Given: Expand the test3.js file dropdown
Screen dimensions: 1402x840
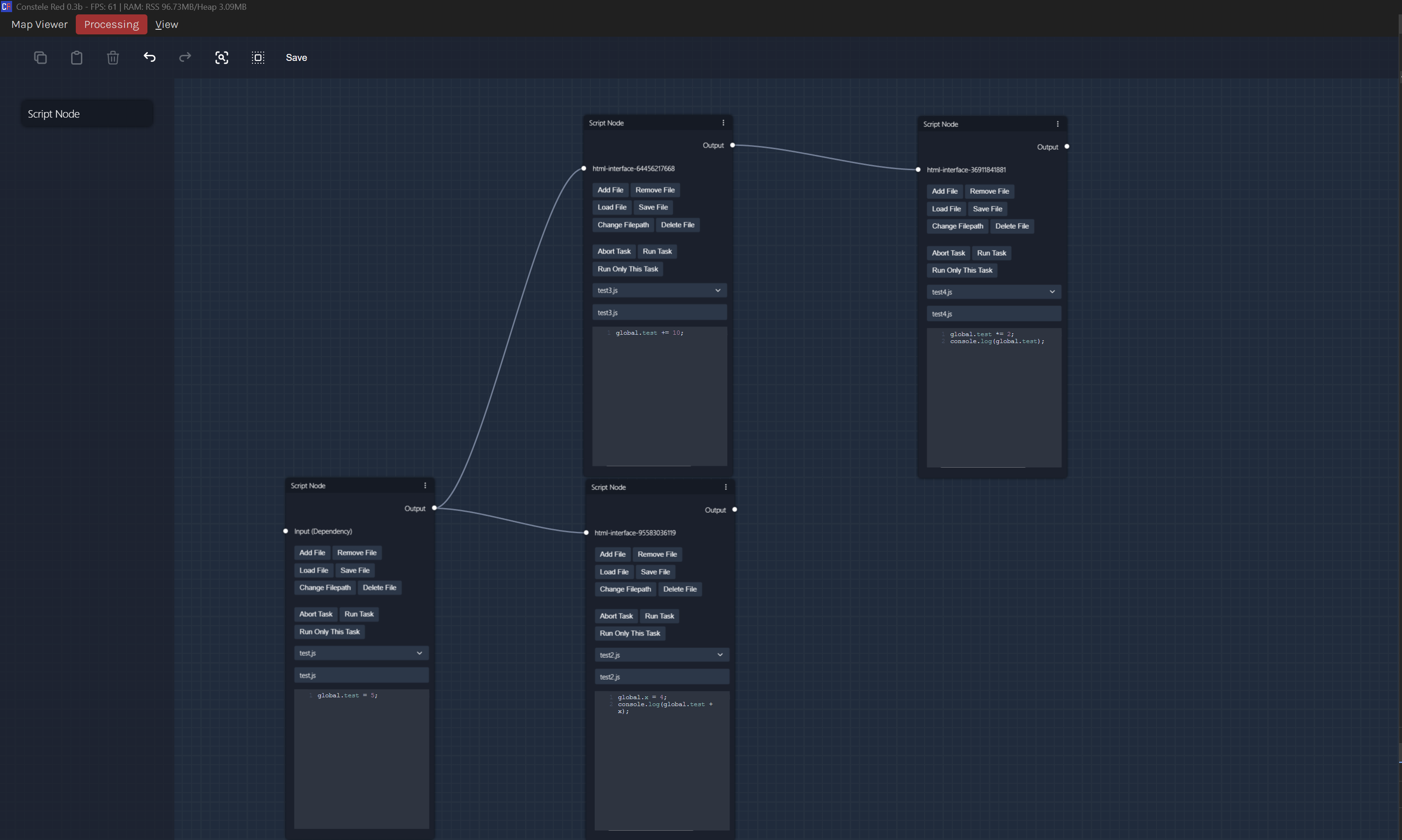Looking at the screenshot, I should 659,291.
